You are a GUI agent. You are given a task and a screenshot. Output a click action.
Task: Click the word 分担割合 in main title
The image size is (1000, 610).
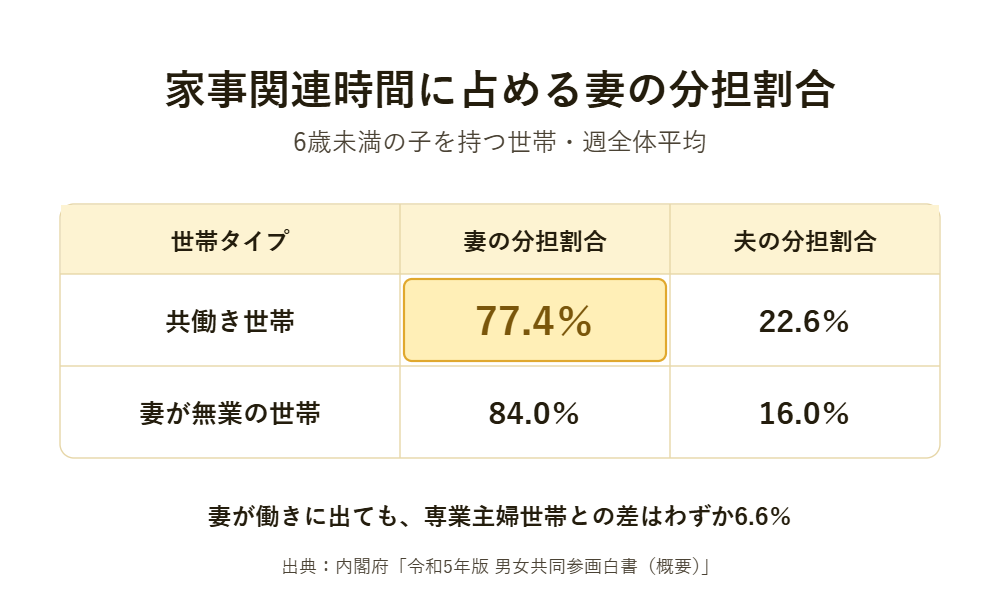pyautogui.click(x=752, y=89)
